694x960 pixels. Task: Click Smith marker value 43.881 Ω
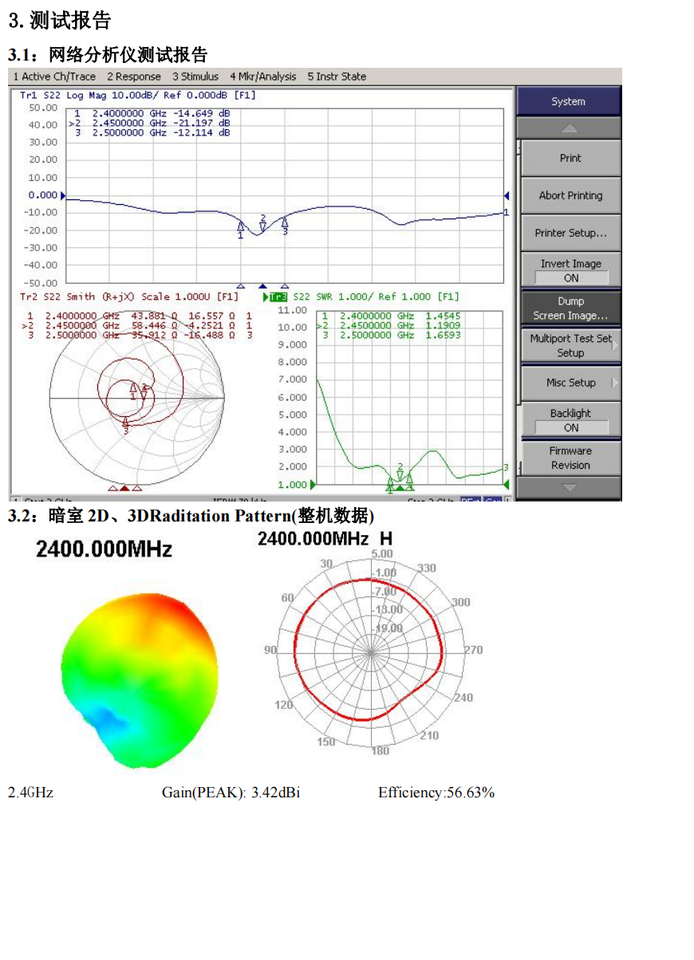click(x=154, y=316)
